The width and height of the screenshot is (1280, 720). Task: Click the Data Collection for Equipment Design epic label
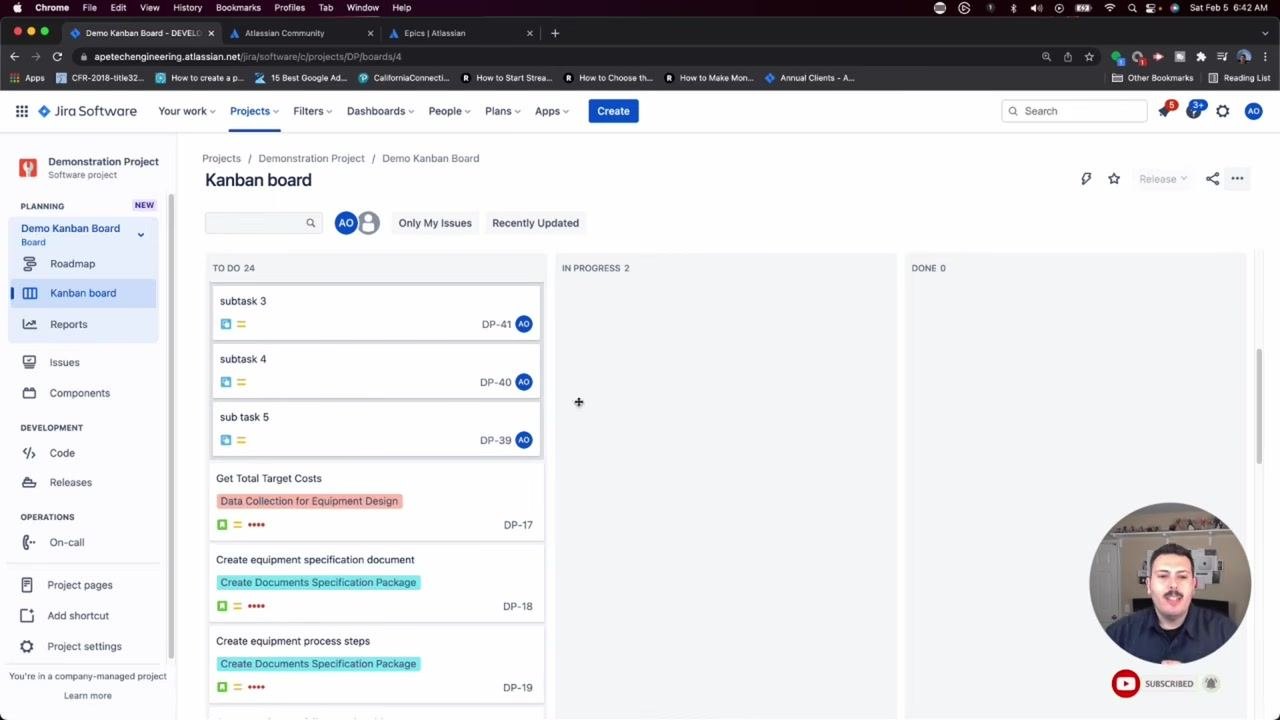pos(309,501)
